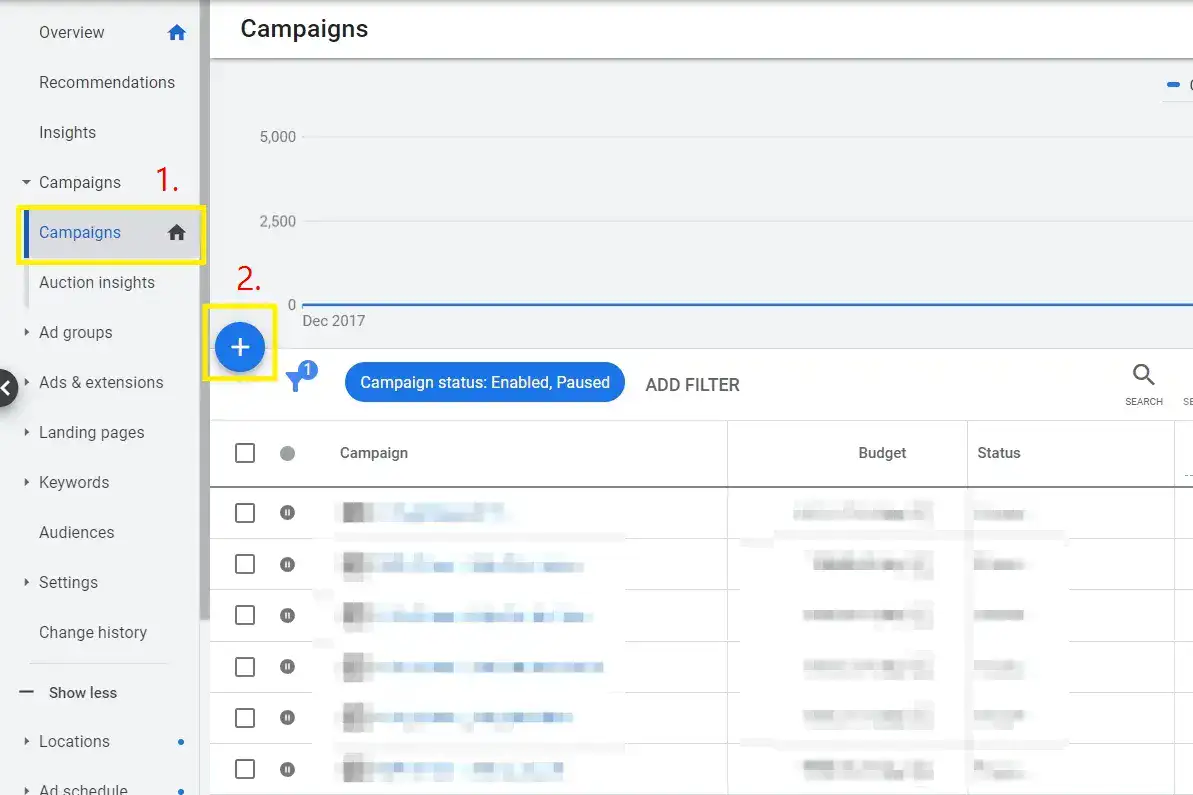The image size is (1193, 795).
Task: Click the Search icon above the table
Action: (1143, 375)
